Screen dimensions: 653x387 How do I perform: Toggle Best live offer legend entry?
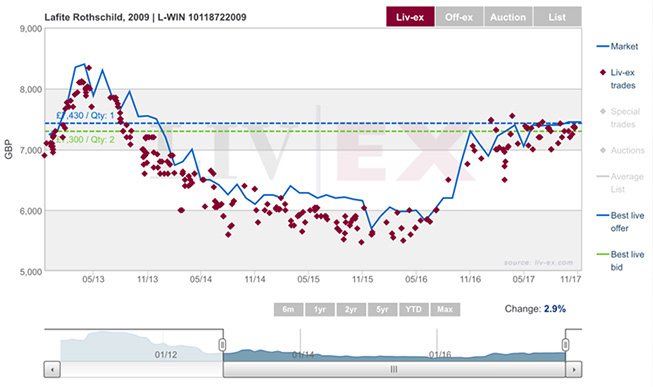621,222
